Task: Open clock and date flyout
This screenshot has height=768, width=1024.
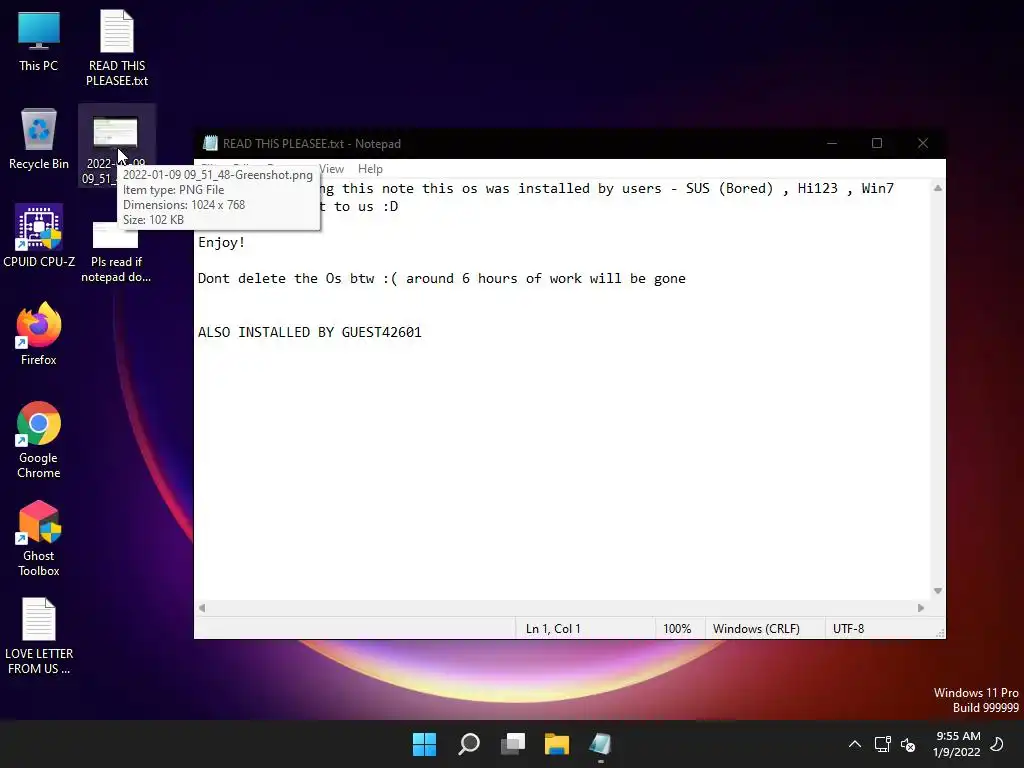Action: pos(957,744)
